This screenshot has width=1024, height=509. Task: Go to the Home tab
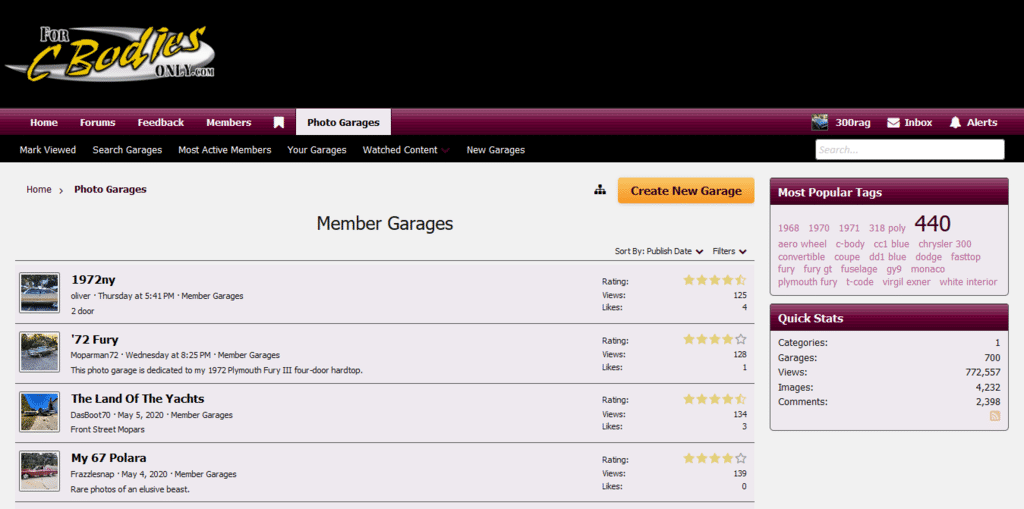44,122
